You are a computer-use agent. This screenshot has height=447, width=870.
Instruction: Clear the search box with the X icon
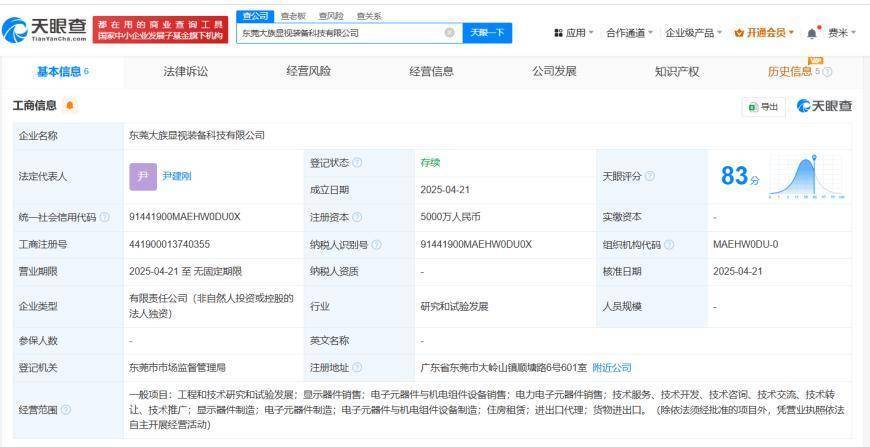click(449, 33)
